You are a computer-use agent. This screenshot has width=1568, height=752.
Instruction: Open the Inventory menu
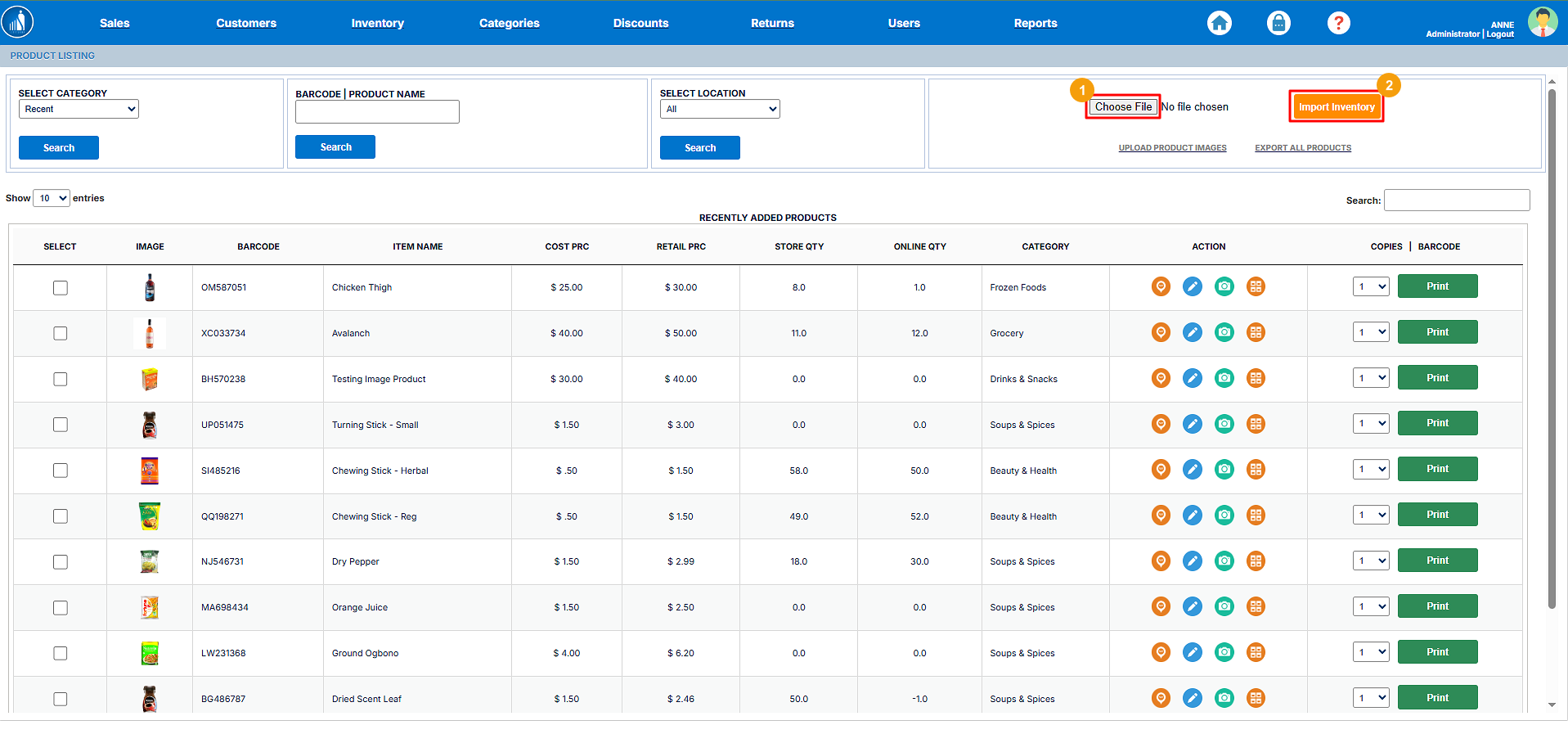pos(377,23)
